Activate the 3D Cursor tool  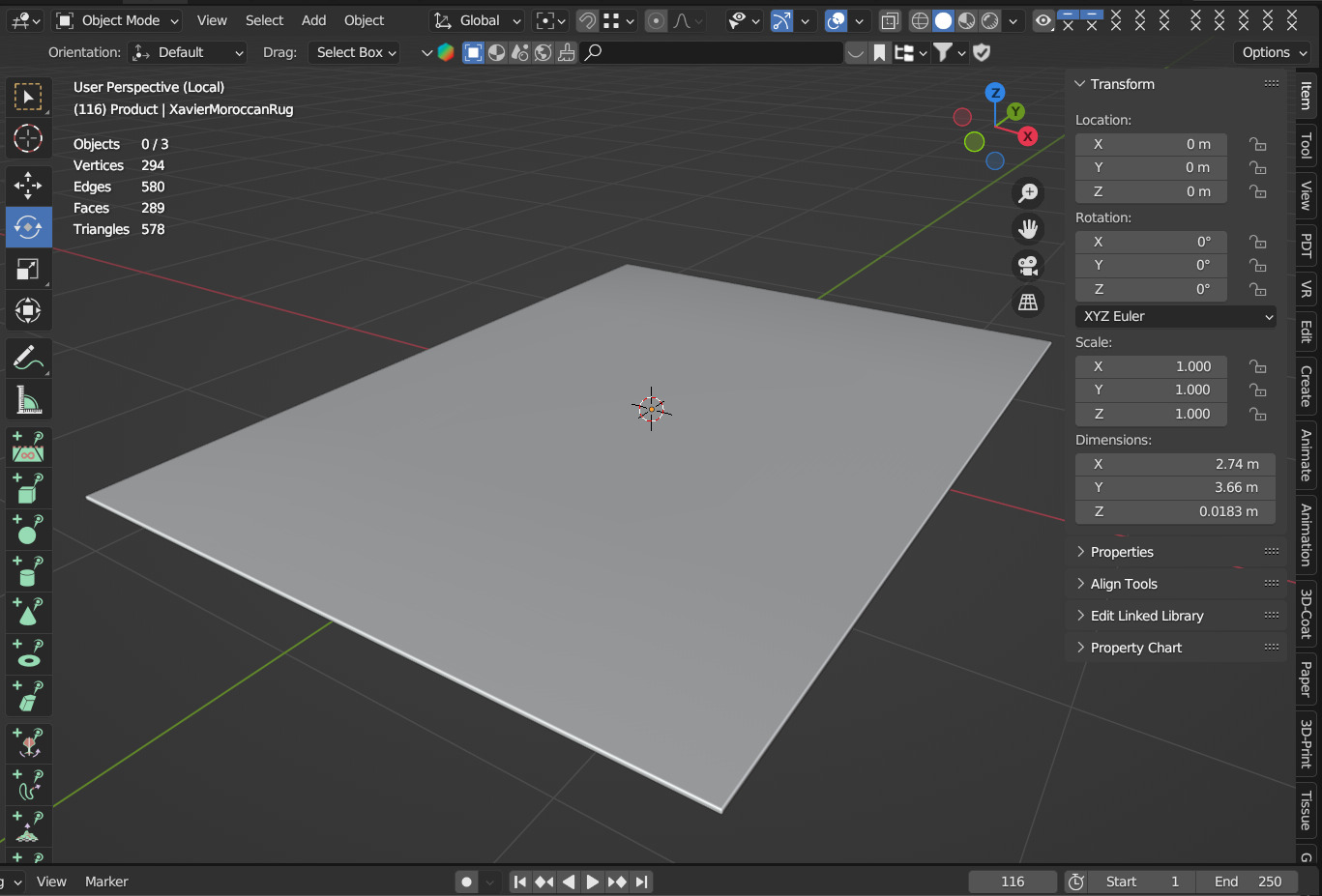click(x=28, y=139)
